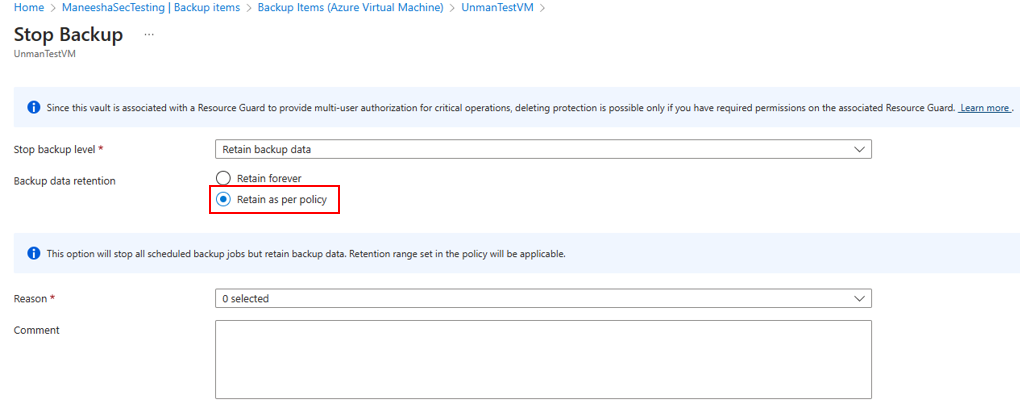Click the Stop Backup page title

coord(68,35)
